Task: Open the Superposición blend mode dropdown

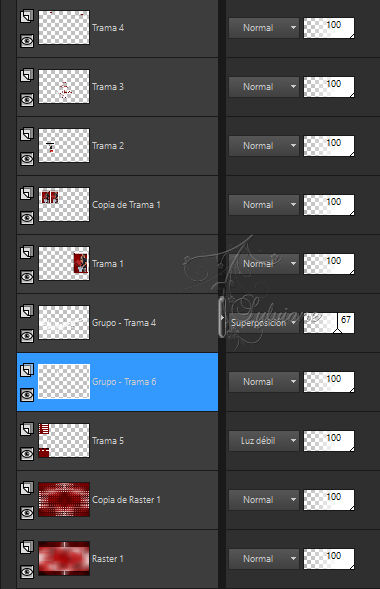Action: click(264, 323)
